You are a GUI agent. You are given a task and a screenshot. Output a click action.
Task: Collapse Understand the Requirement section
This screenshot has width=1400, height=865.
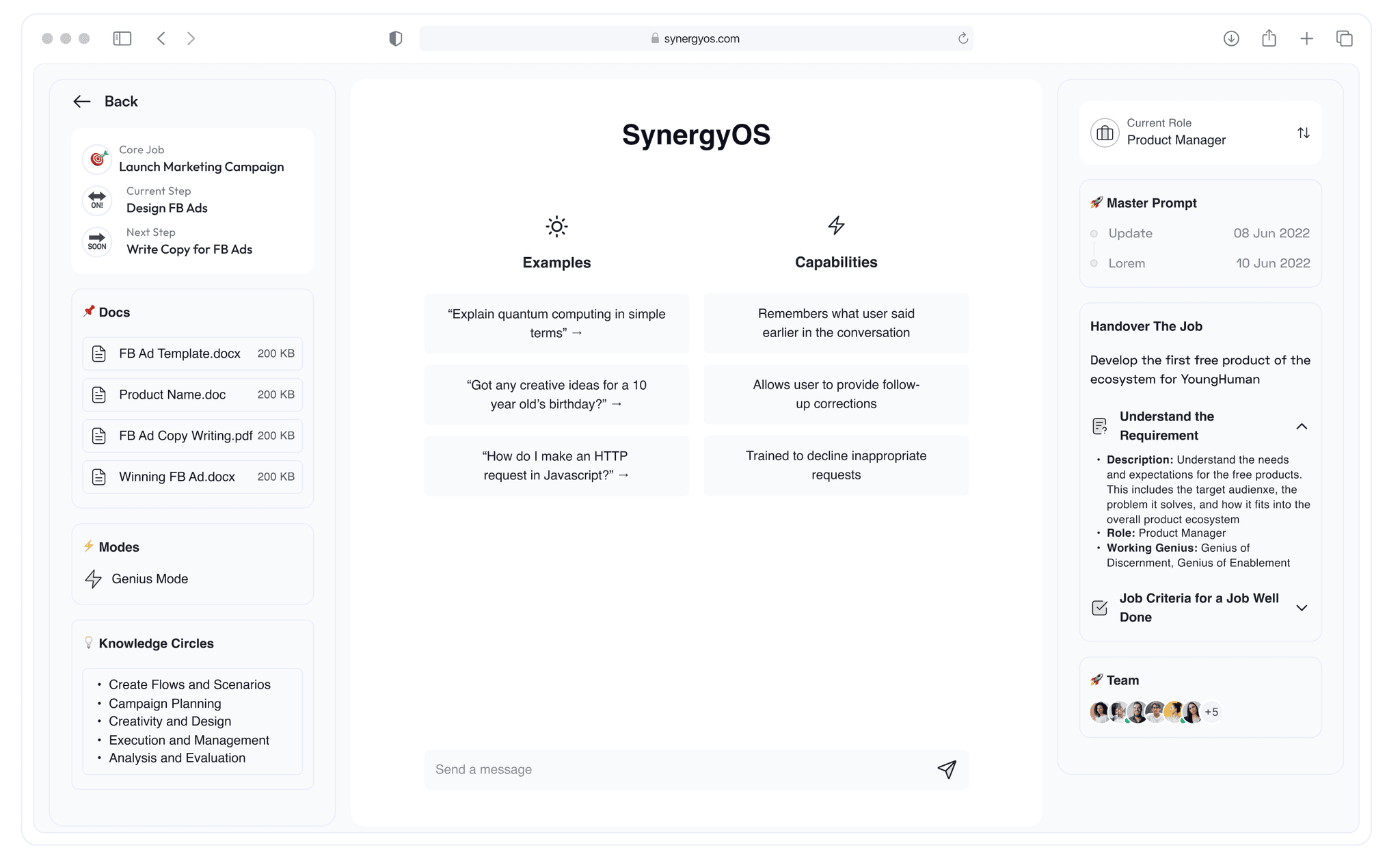coord(1302,426)
